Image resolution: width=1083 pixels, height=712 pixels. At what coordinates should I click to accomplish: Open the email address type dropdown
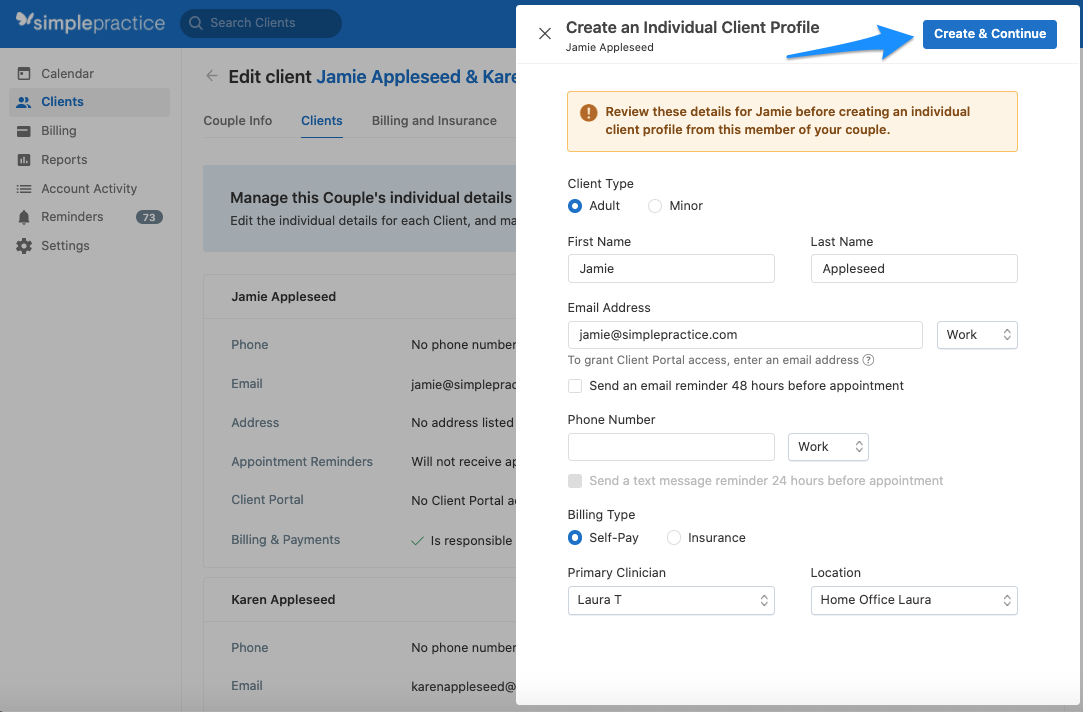point(977,335)
